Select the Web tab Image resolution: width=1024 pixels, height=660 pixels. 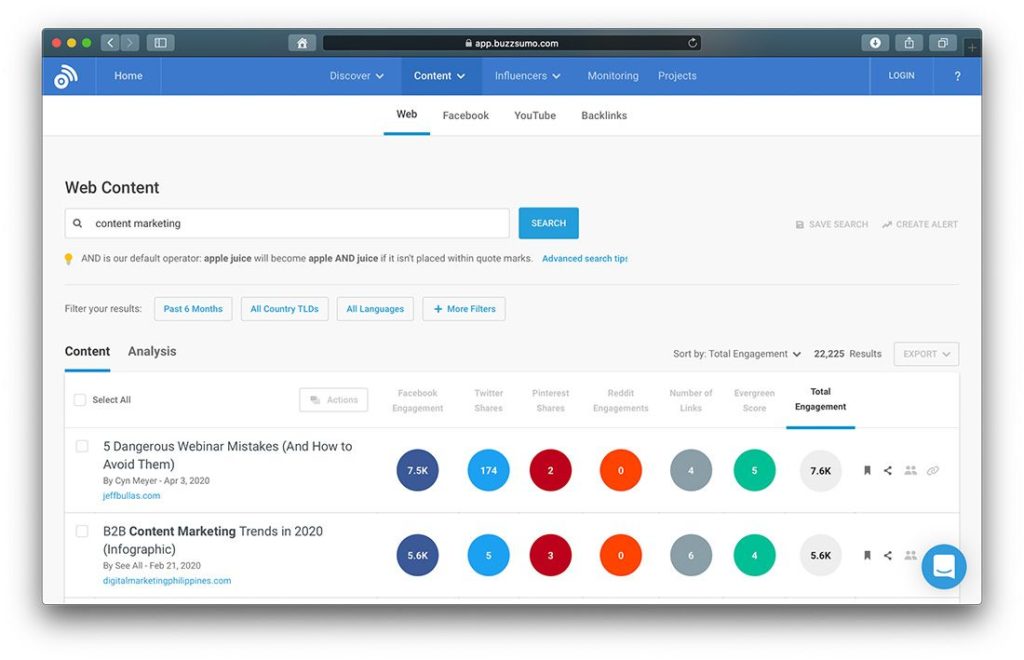click(406, 114)
